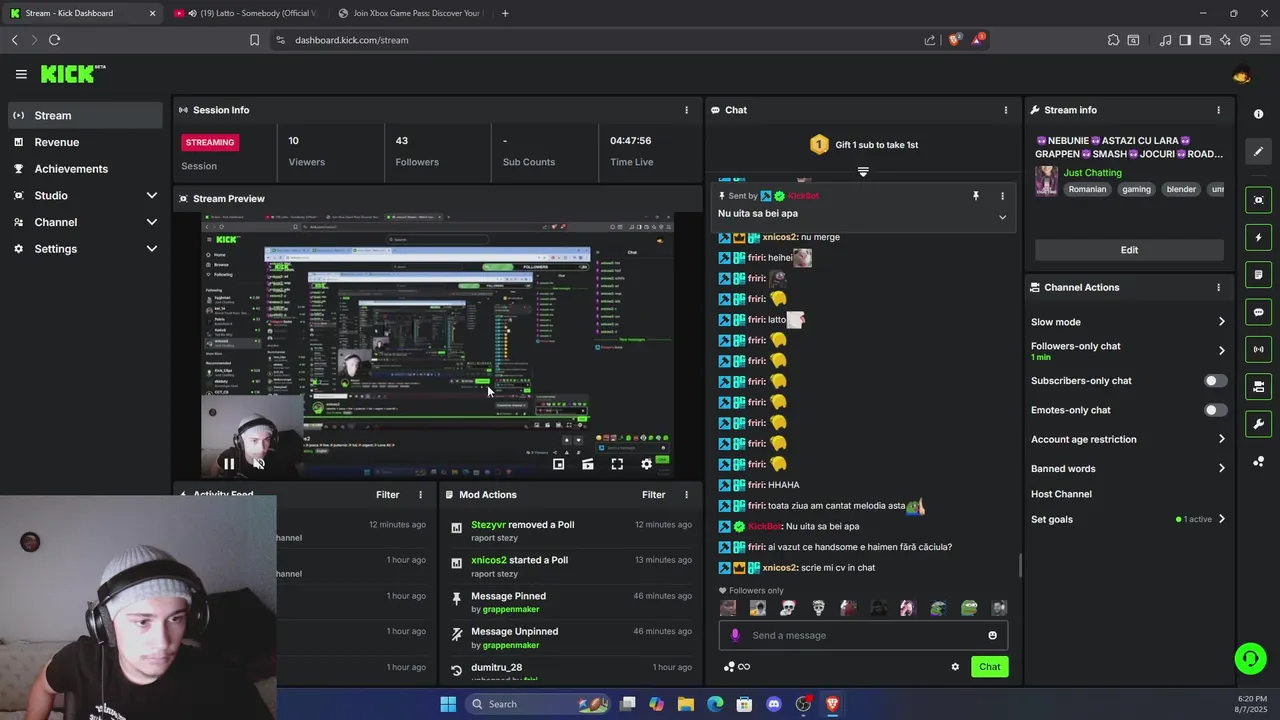1280x720 pixels.
Task: Open Channel Actions three-dot menu
Action: (x=1218, y=287)
